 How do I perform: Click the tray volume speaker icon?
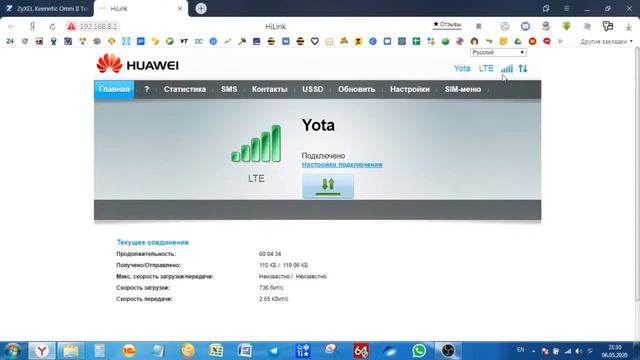[x=578, y=351]
